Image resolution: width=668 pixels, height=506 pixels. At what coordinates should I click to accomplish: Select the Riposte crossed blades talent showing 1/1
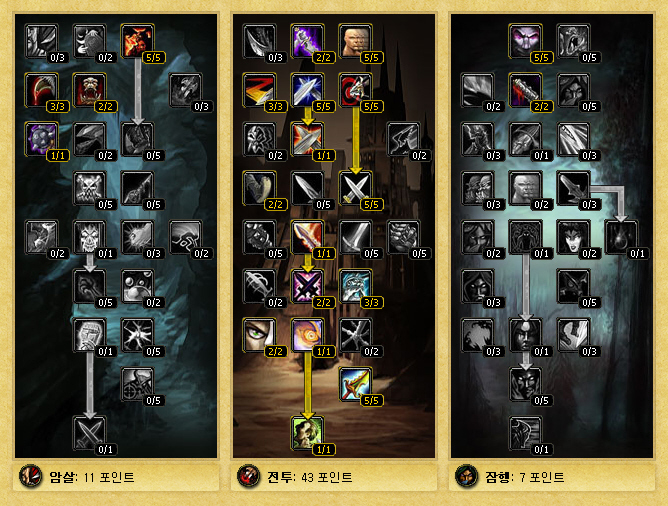coord(308,139)
